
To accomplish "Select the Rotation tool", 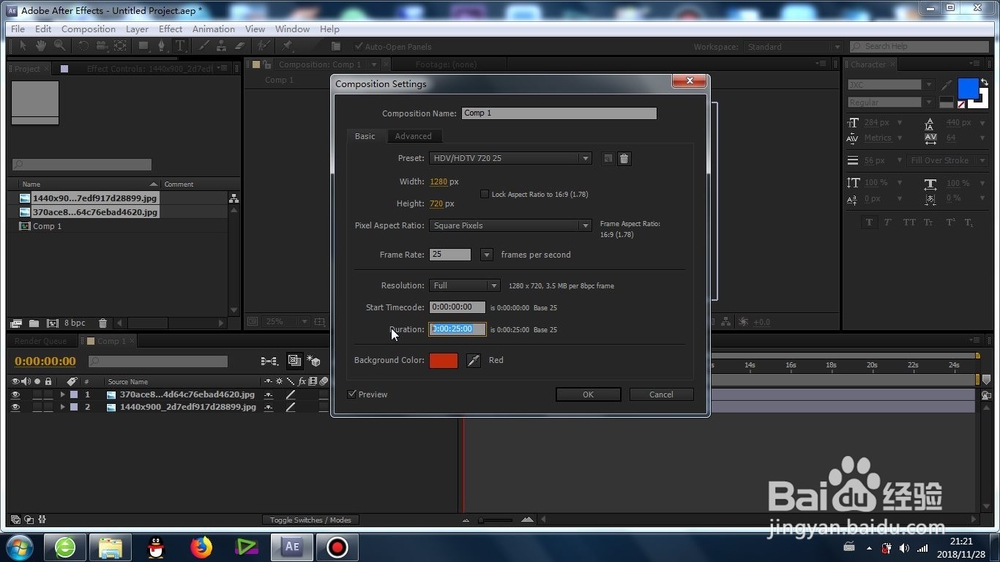I will tap(83, 46).
